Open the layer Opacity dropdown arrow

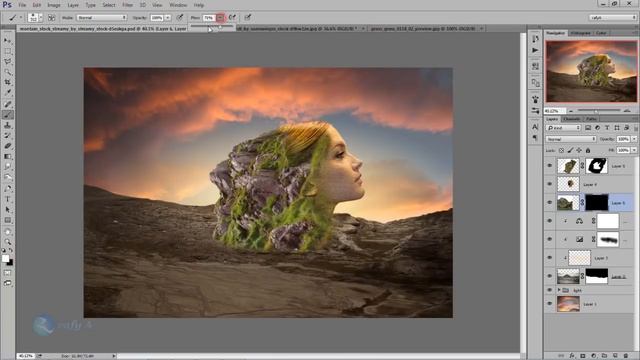coord(634,139)
